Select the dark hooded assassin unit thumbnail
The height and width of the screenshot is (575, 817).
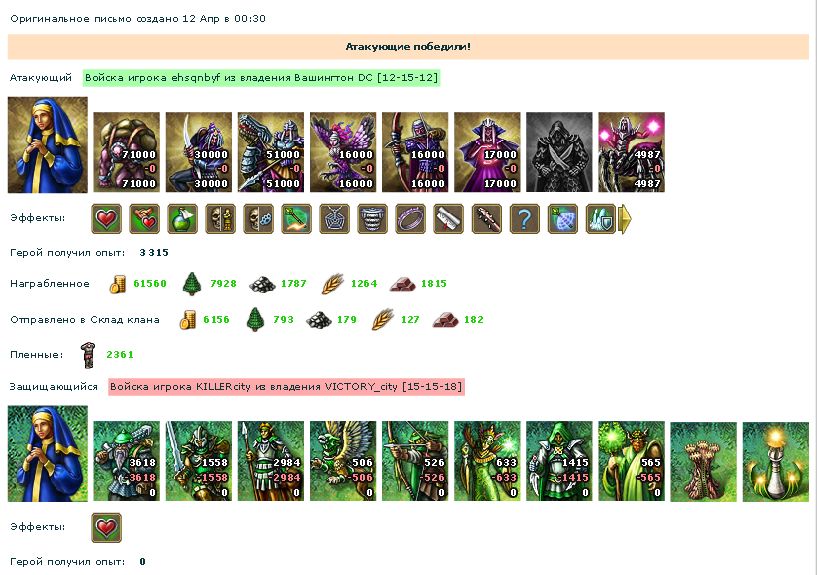coord(559,152)
